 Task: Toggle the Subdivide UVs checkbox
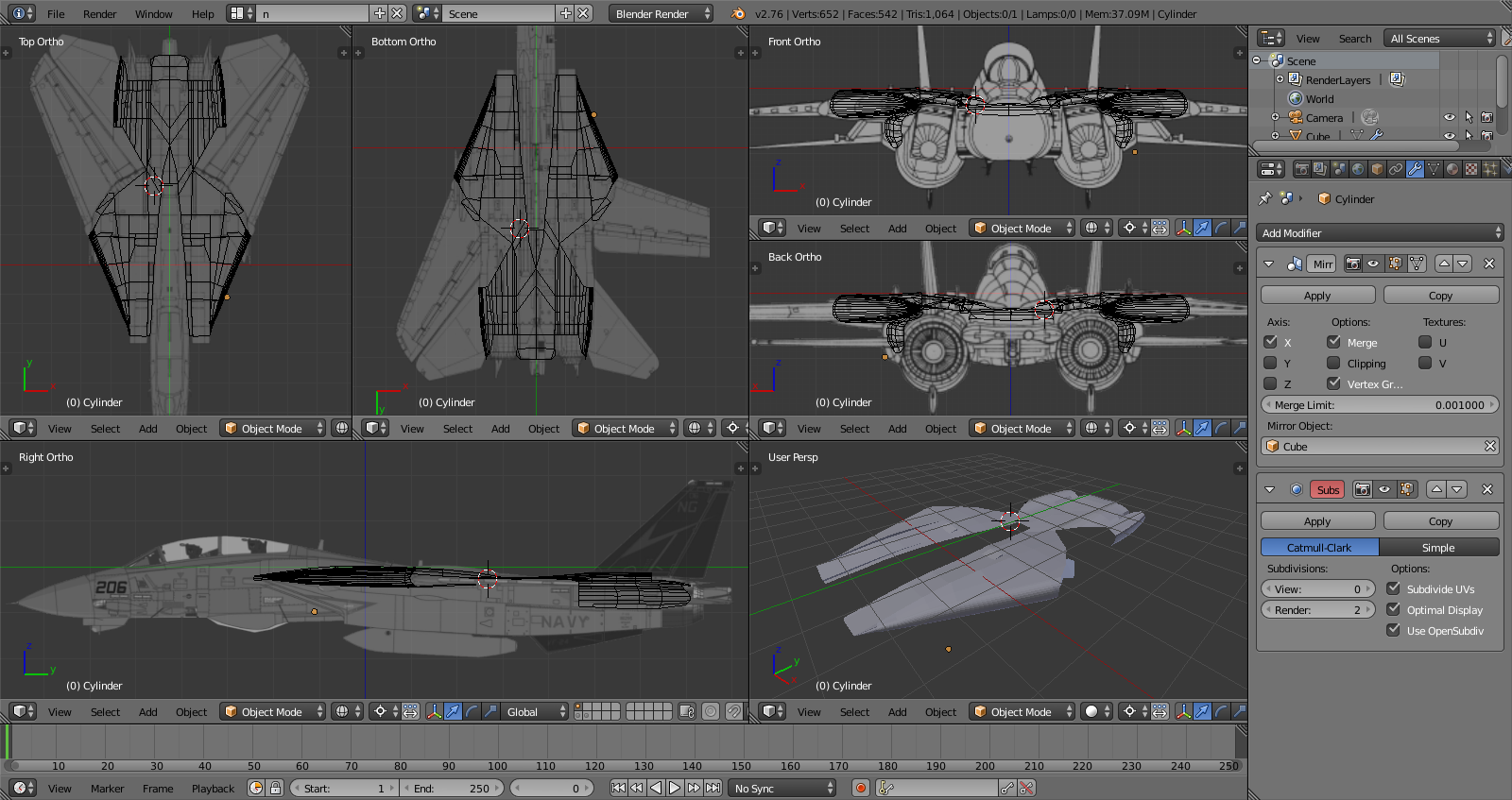coord(1393,588)
